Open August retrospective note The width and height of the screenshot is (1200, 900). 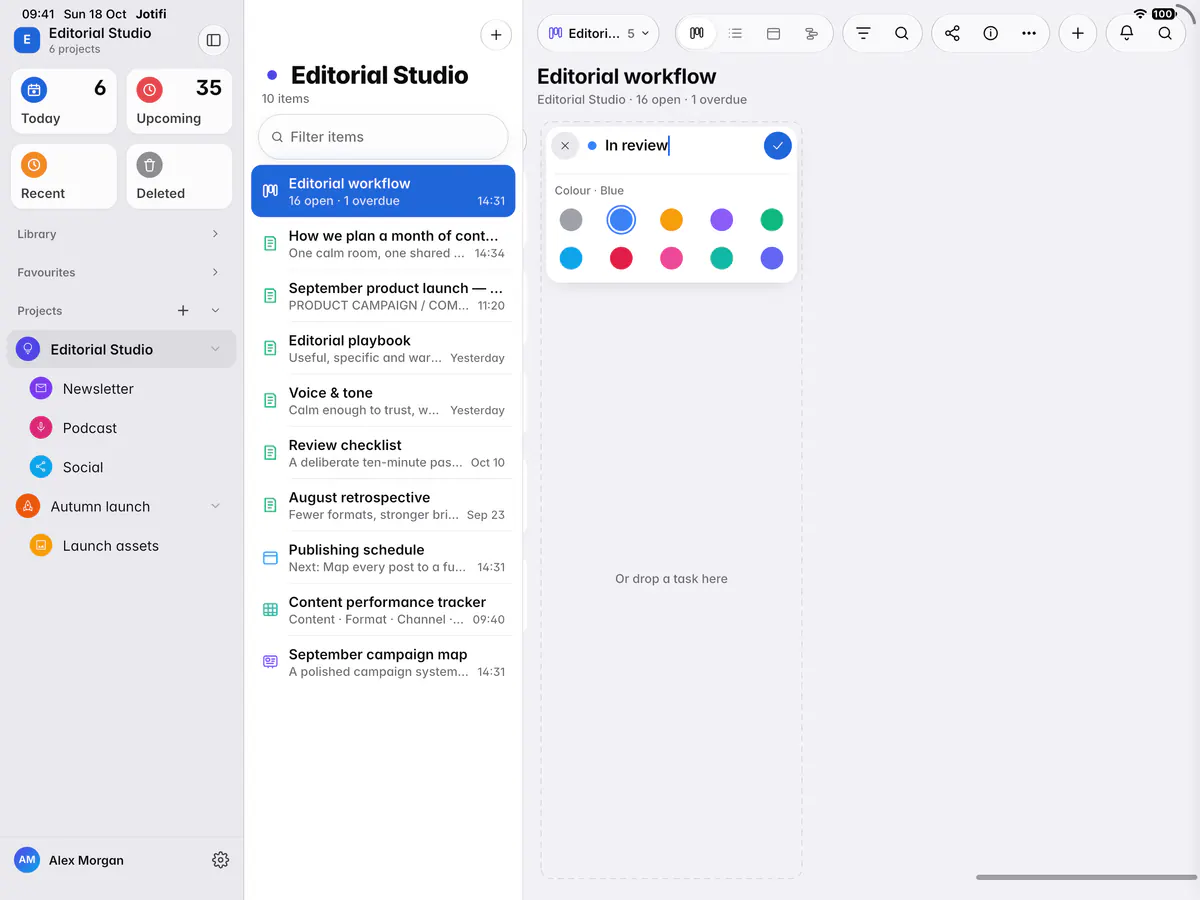click(383, 506)
